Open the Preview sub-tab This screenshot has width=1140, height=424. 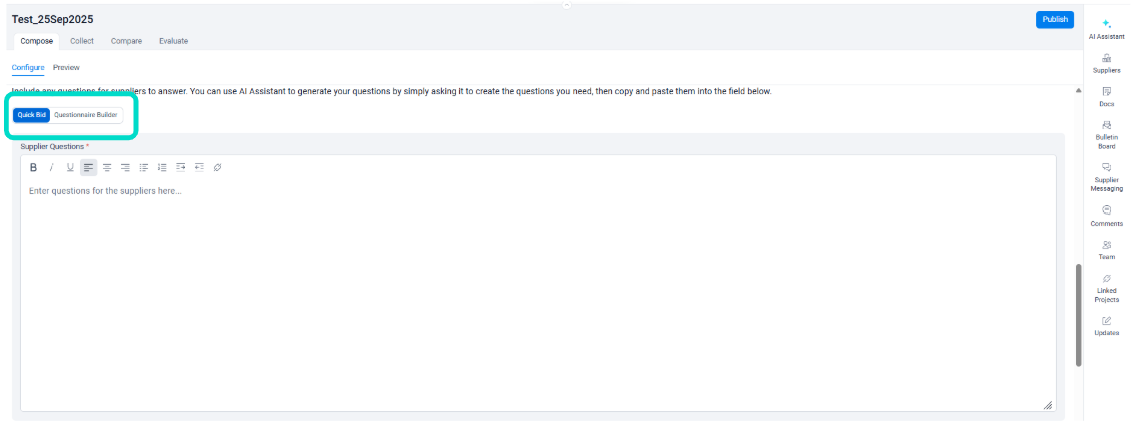66,68
